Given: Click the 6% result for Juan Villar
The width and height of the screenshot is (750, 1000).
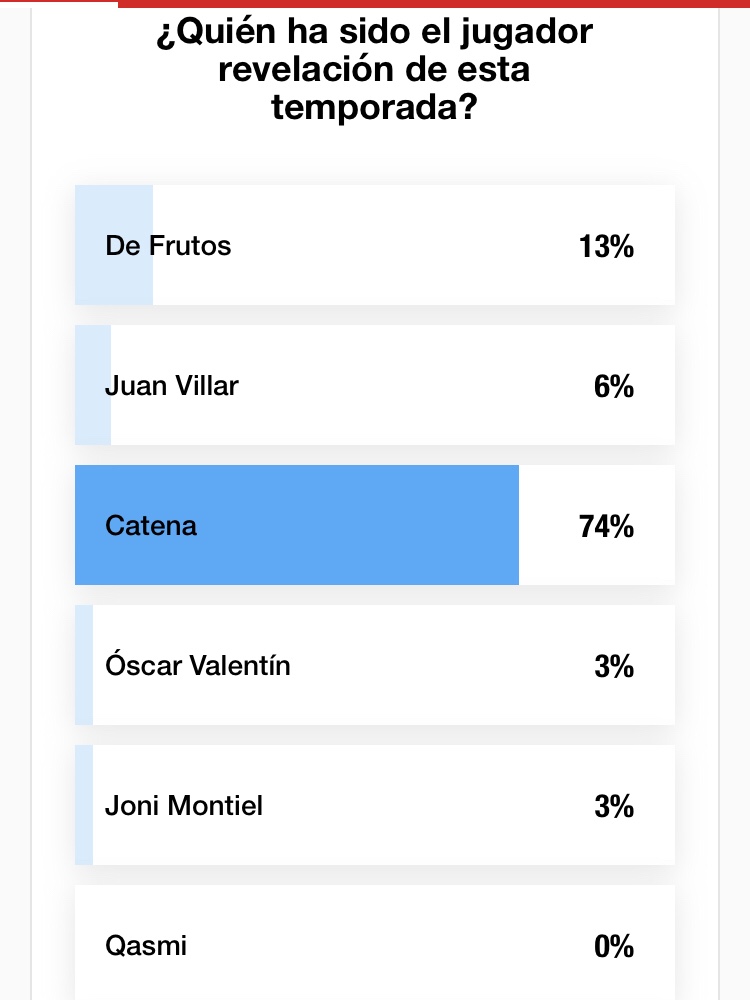Looking at the screenshot, I should [613, 386].
